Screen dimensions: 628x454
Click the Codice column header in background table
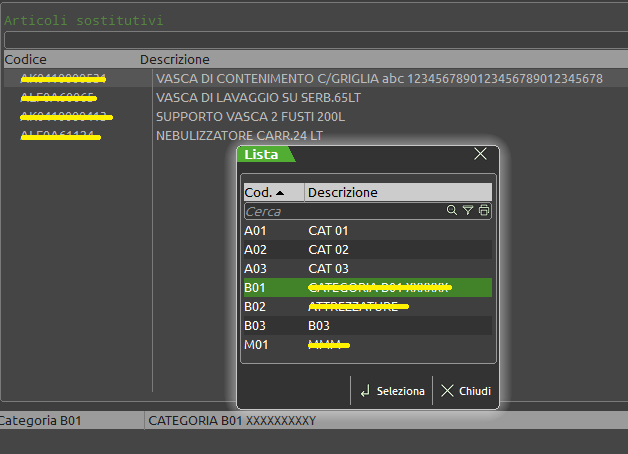pyautogui.click(x=26, y=59)
